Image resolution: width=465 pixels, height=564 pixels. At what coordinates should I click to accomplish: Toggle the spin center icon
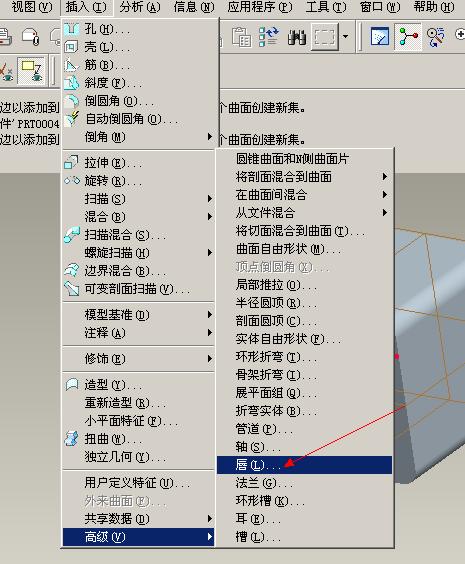[408, 36]
